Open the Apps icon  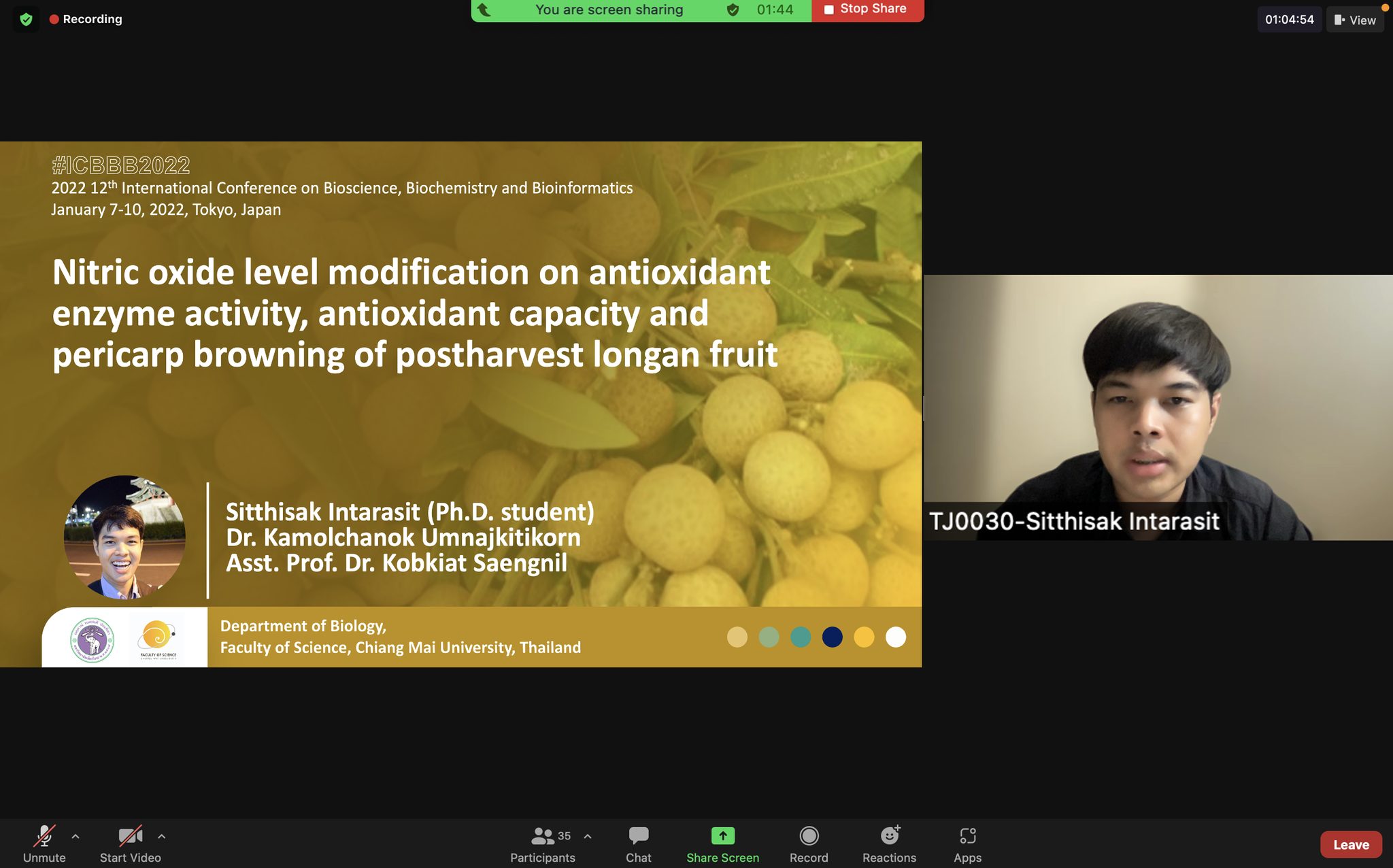click(x=967, y=835)
